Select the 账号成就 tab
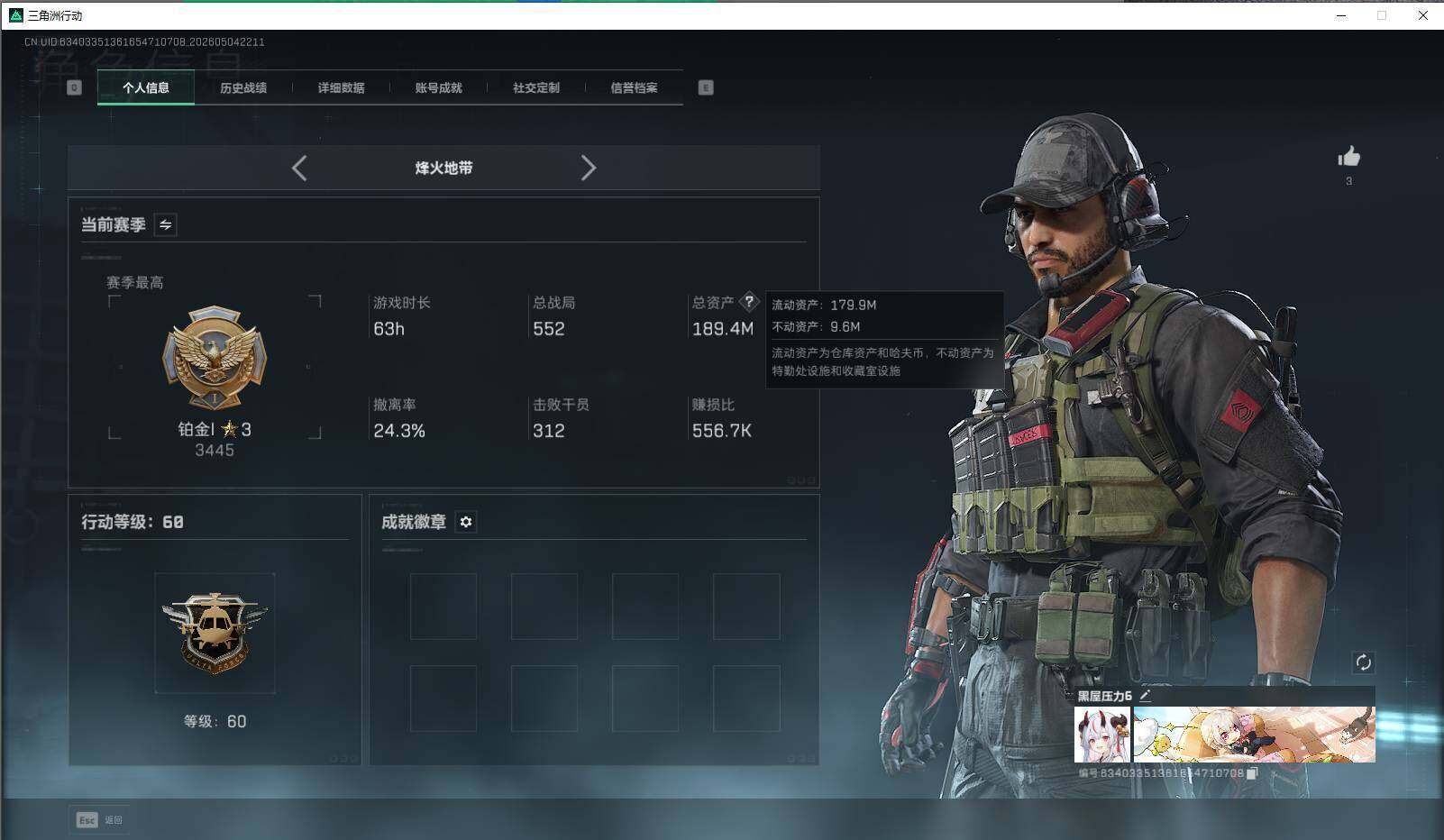The width and height of the screenshot is (1444, 840). tap(438, 87)
